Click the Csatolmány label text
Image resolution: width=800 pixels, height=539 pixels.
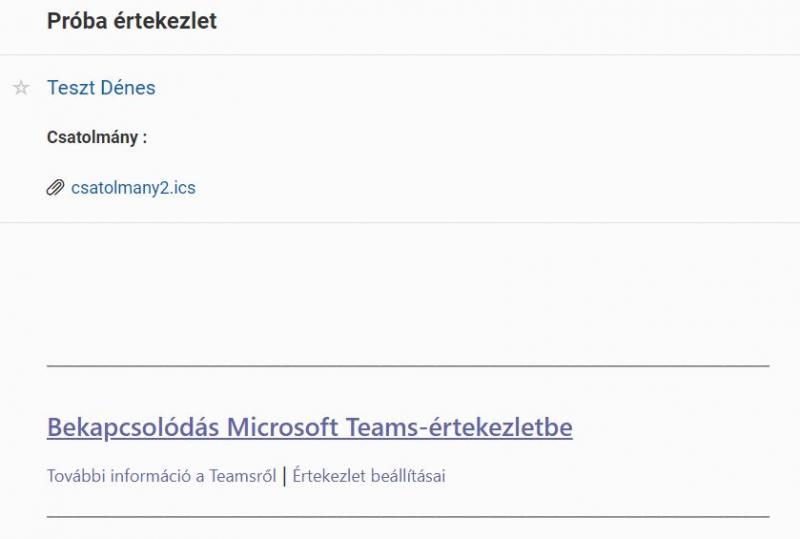(x=97, y=137)
